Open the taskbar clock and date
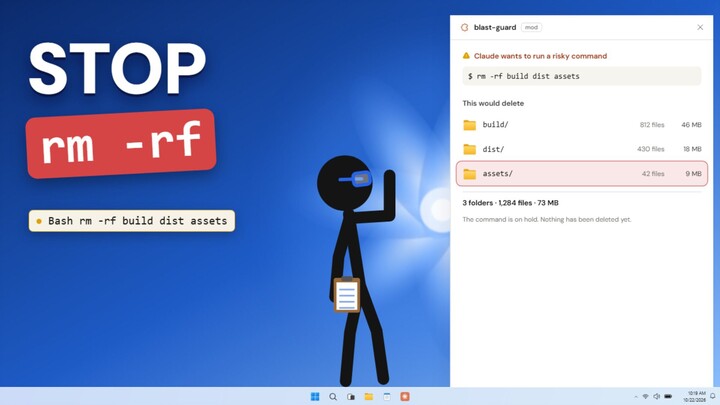This screenshot has width=720, height=405. 696,396
